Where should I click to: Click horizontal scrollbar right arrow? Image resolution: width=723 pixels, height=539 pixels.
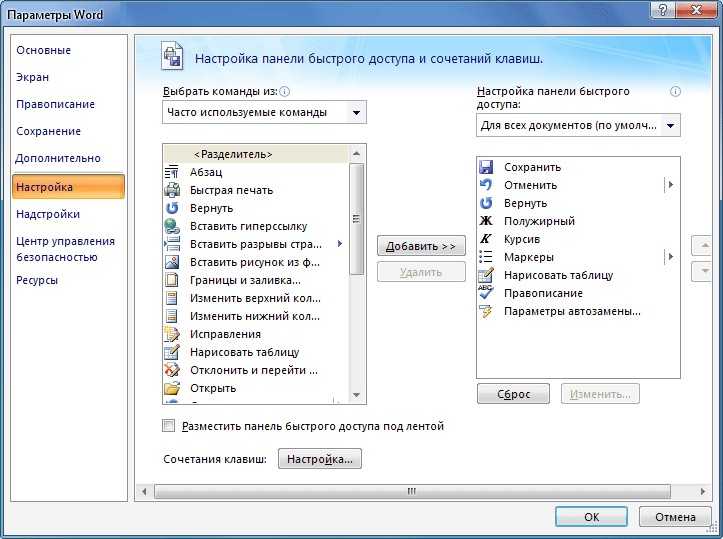coord(703,492)
